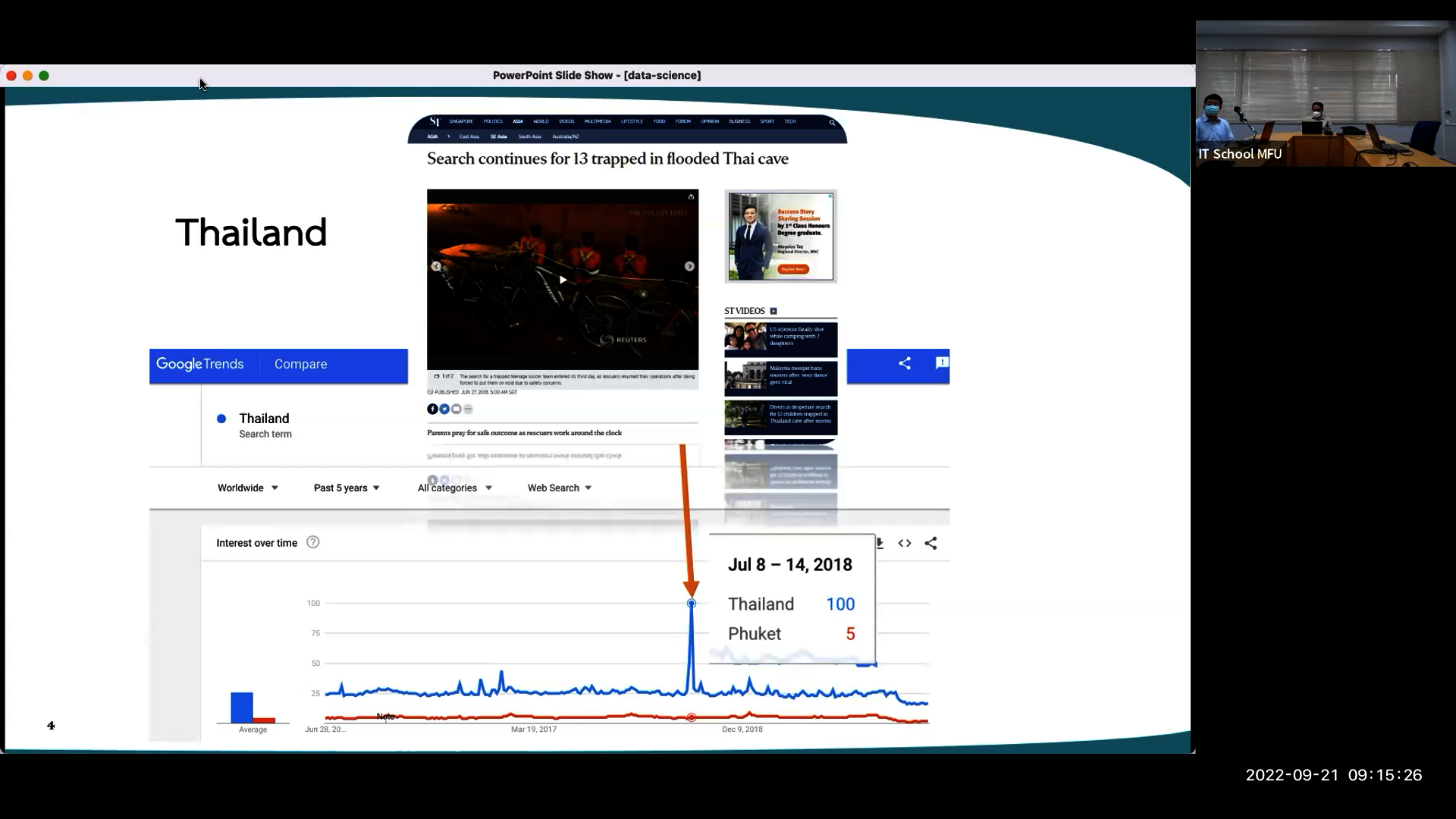Screen dimensions: 1456x819
Task: Click the article headline about Thai cave
Action: (607, 158)
